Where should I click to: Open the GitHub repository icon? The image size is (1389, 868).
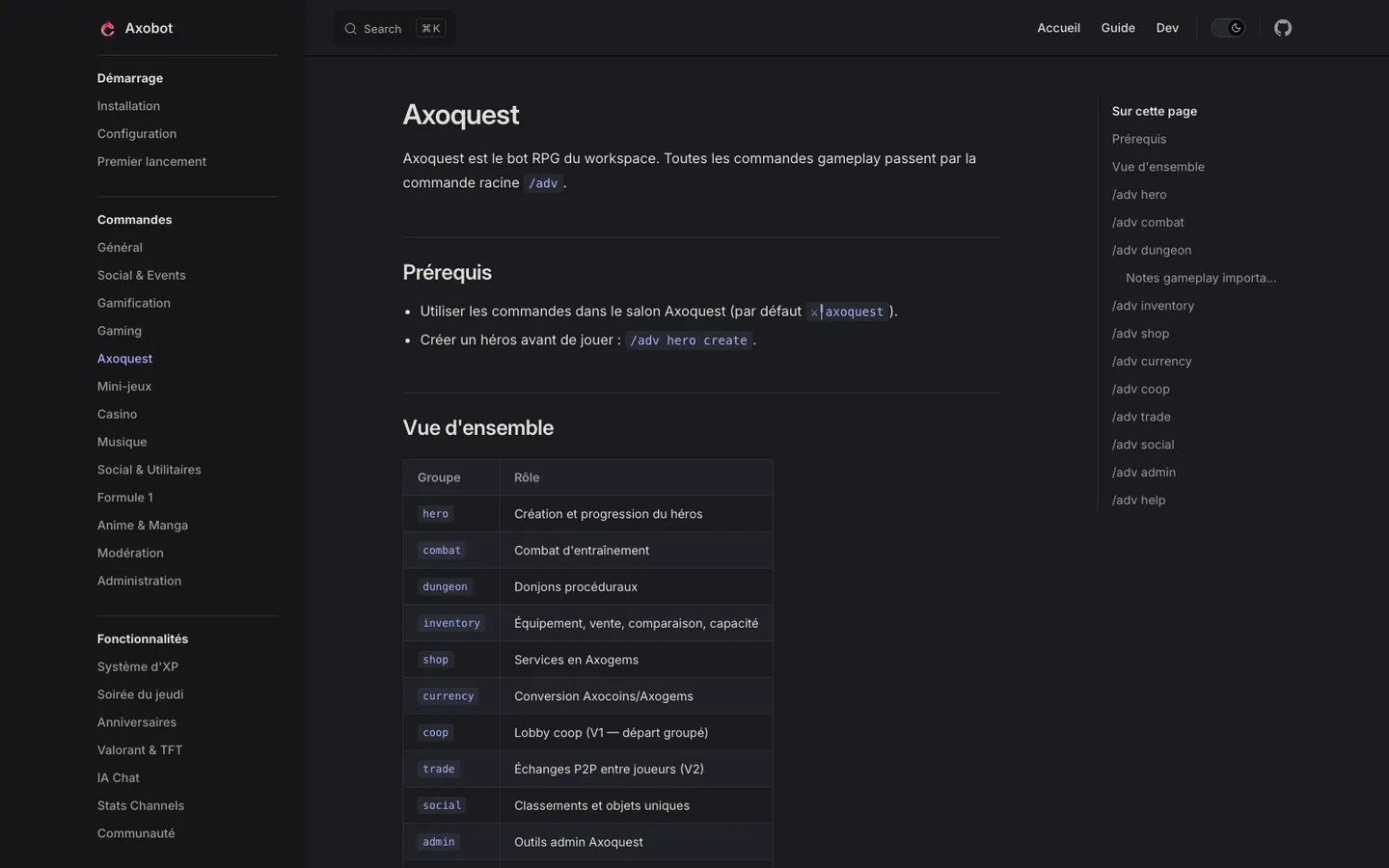coord(1282,28)
